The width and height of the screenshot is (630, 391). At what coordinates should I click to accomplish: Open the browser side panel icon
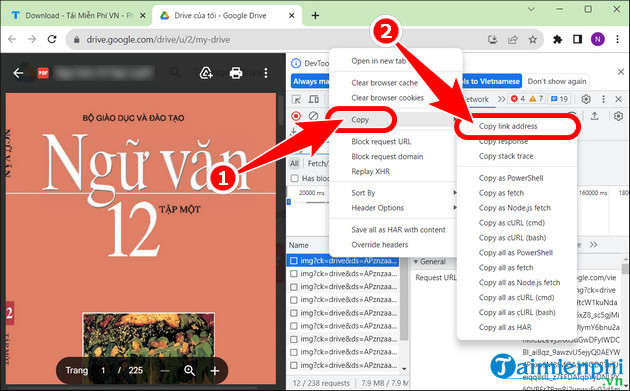[x=577, y=39]
